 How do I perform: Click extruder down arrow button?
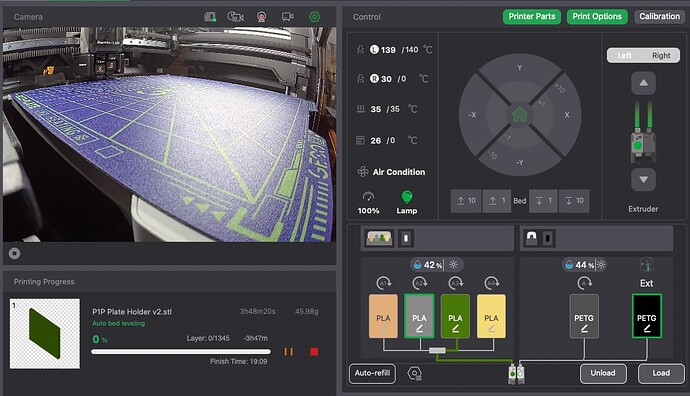643,180
